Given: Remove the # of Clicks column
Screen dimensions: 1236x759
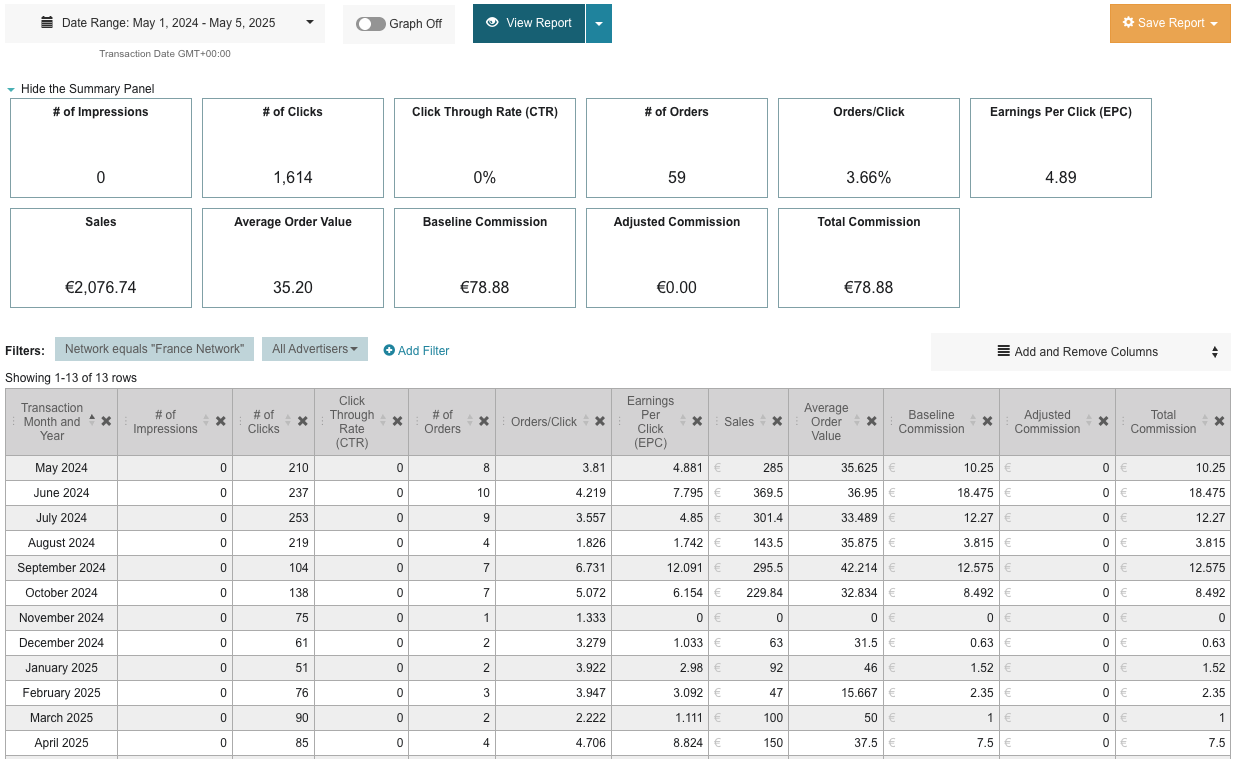Looking at the screenshot, I should [303, 421].
